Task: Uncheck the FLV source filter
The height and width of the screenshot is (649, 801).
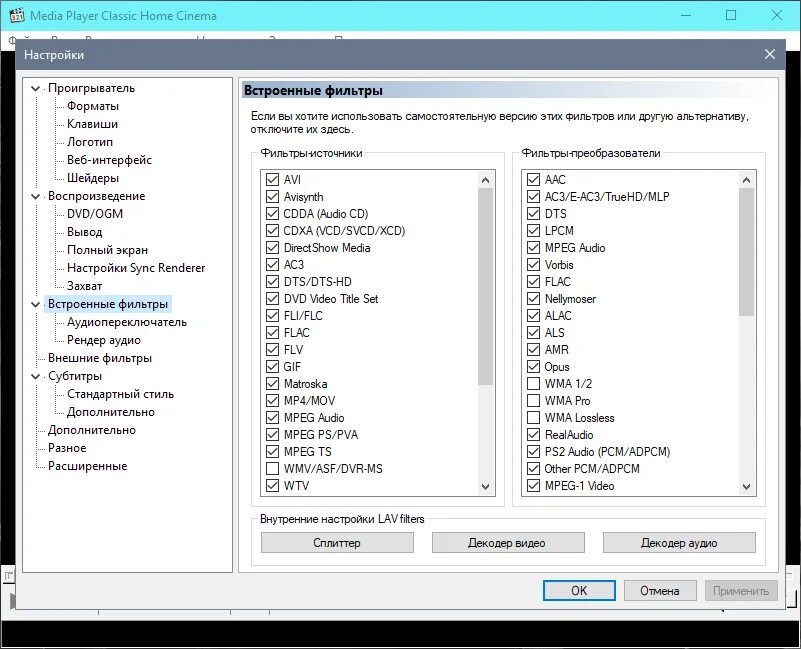Action: point(272,350)
